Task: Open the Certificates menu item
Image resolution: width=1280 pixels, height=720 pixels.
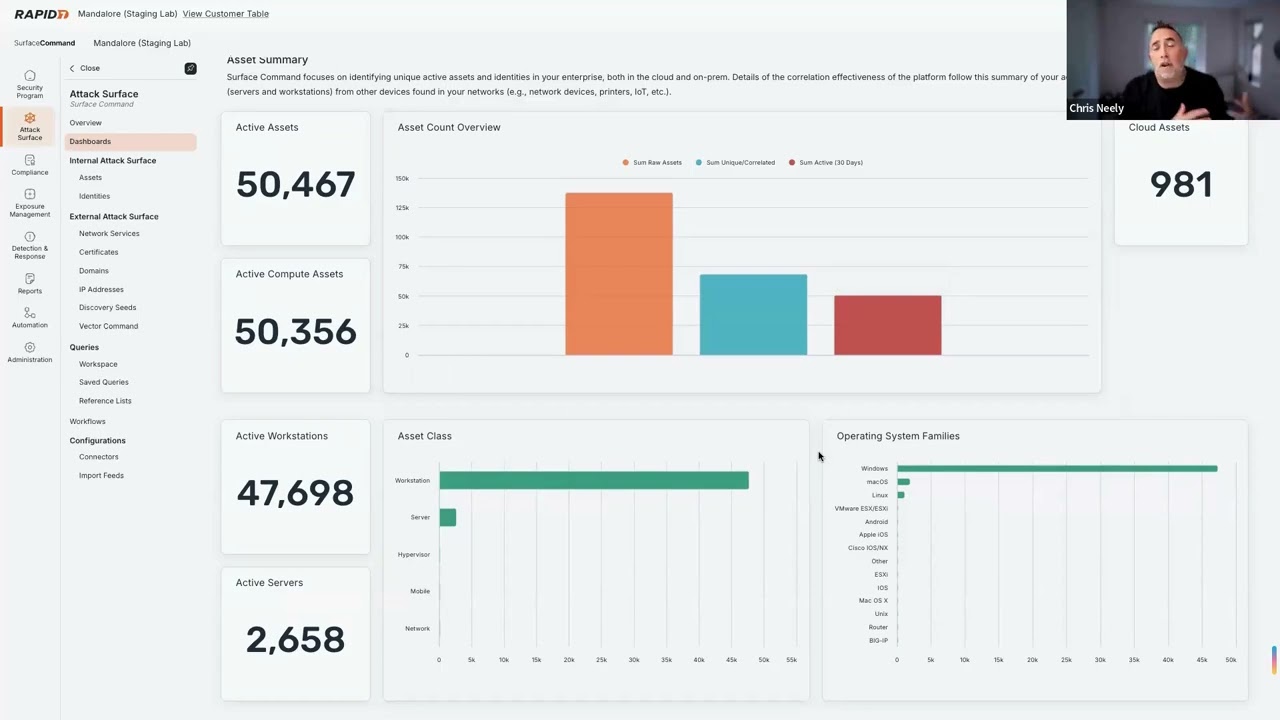Action: pos(98,252)
